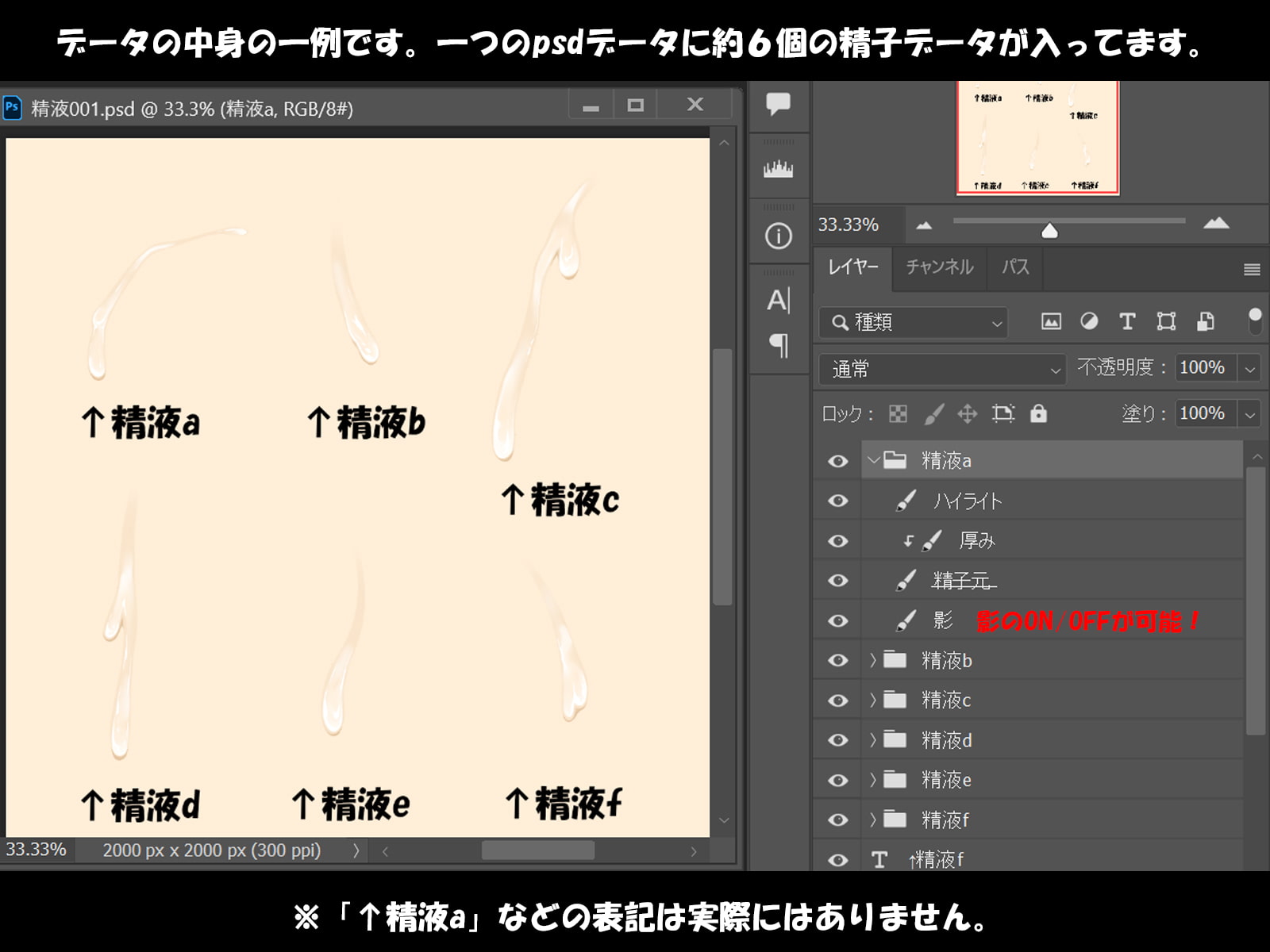The height and width of the screenshot is (952, 1270).
Task: Toggle visibility of the 影 layer
Action: (837, 620)
